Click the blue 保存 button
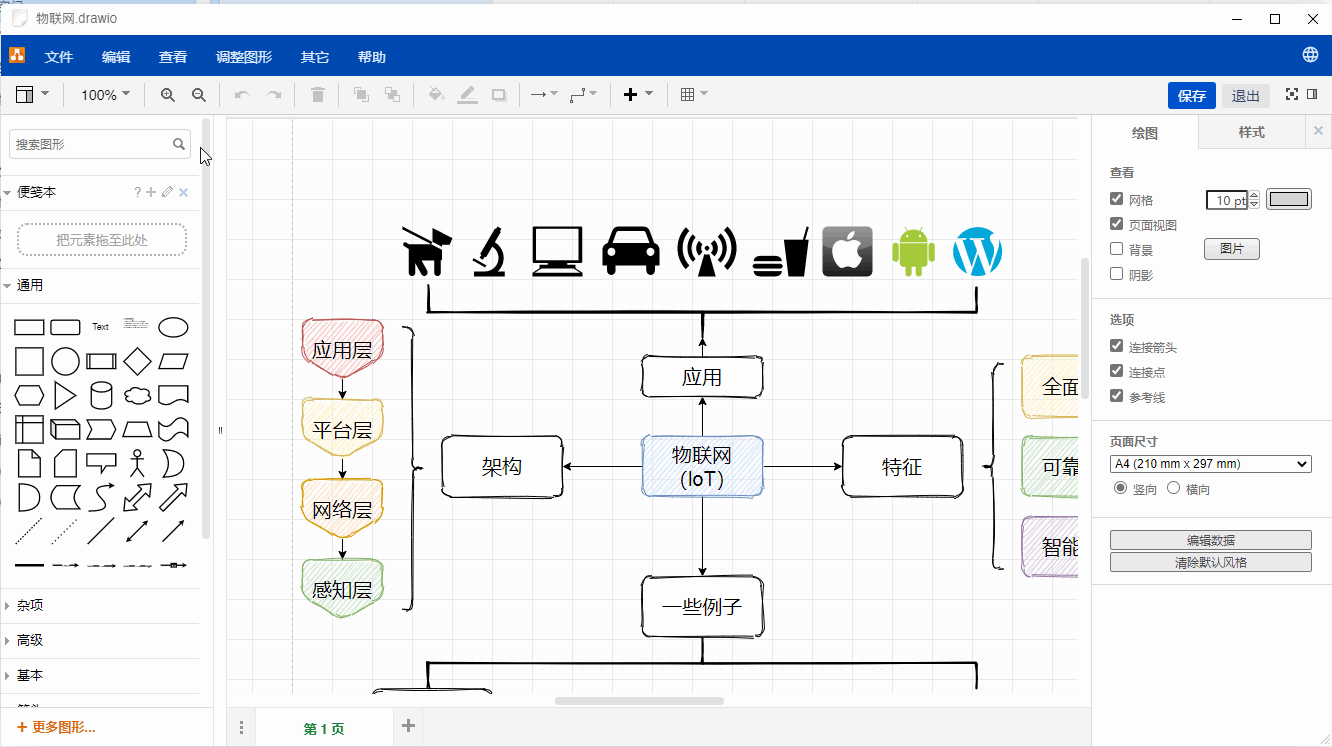Viewport: 1332px width, 747px height. click(x=1191, y=96)
